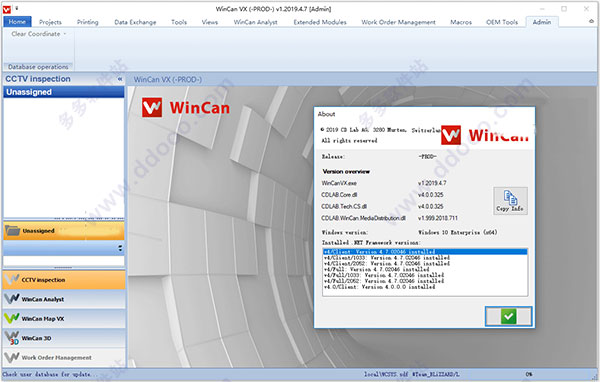Open the WinCan Analyst ribbon tab
Image resolution: width=600 pixels, height=382 pixels.
[255, 22]
